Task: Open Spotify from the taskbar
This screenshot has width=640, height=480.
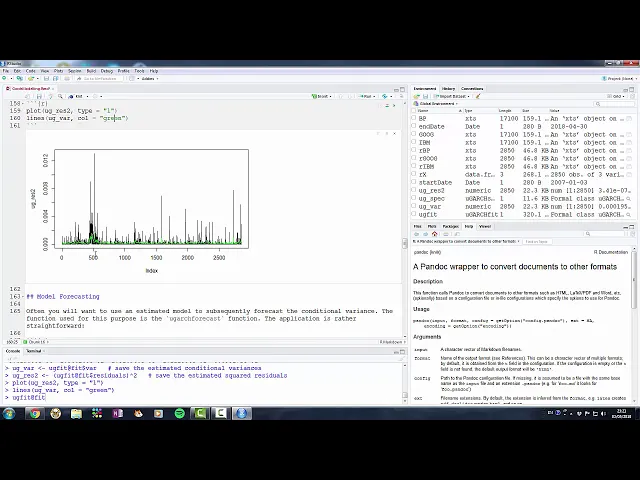Action: click(x=180, y=413)
